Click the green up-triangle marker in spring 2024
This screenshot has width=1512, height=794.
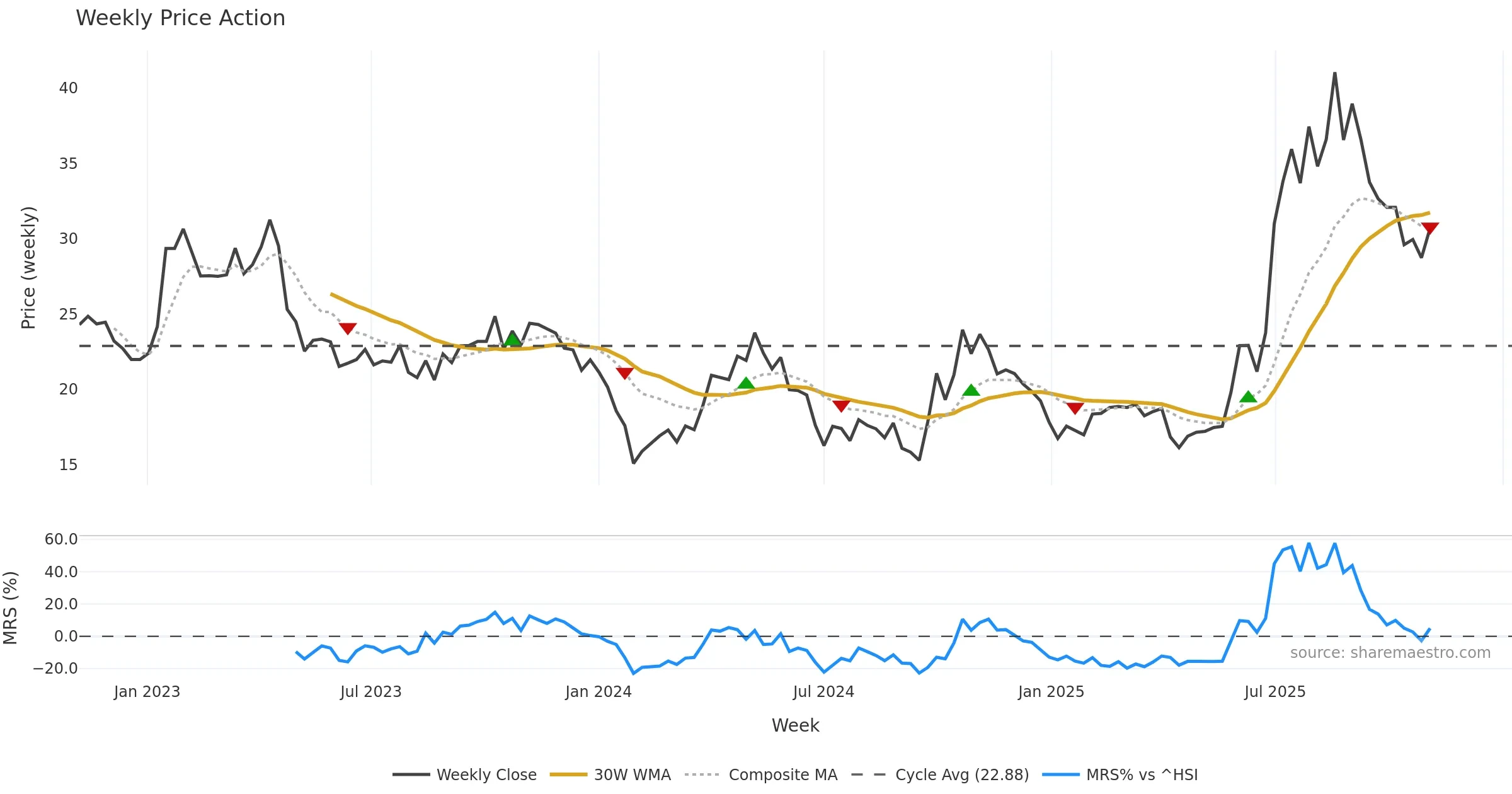(746, 383)
